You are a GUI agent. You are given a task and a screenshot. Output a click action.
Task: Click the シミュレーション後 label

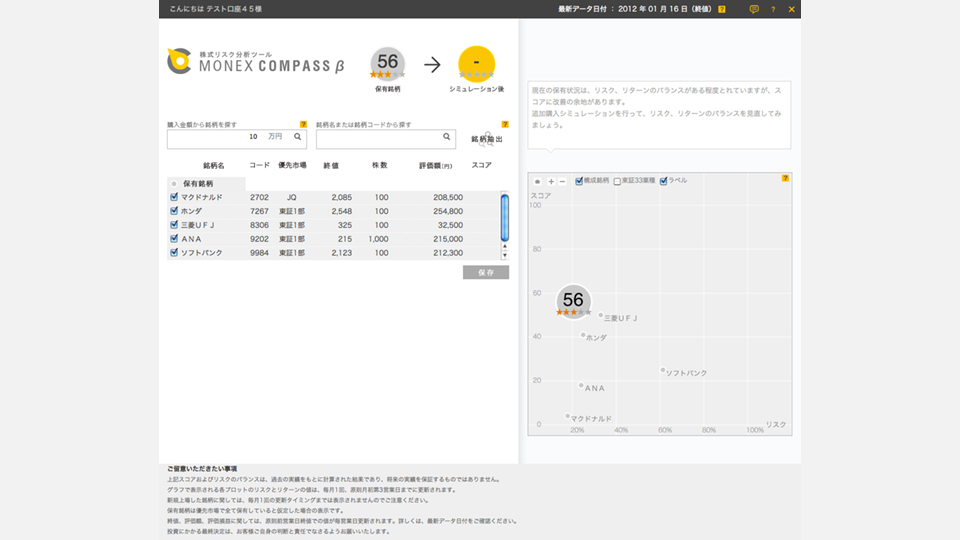[x=476, y=89]
